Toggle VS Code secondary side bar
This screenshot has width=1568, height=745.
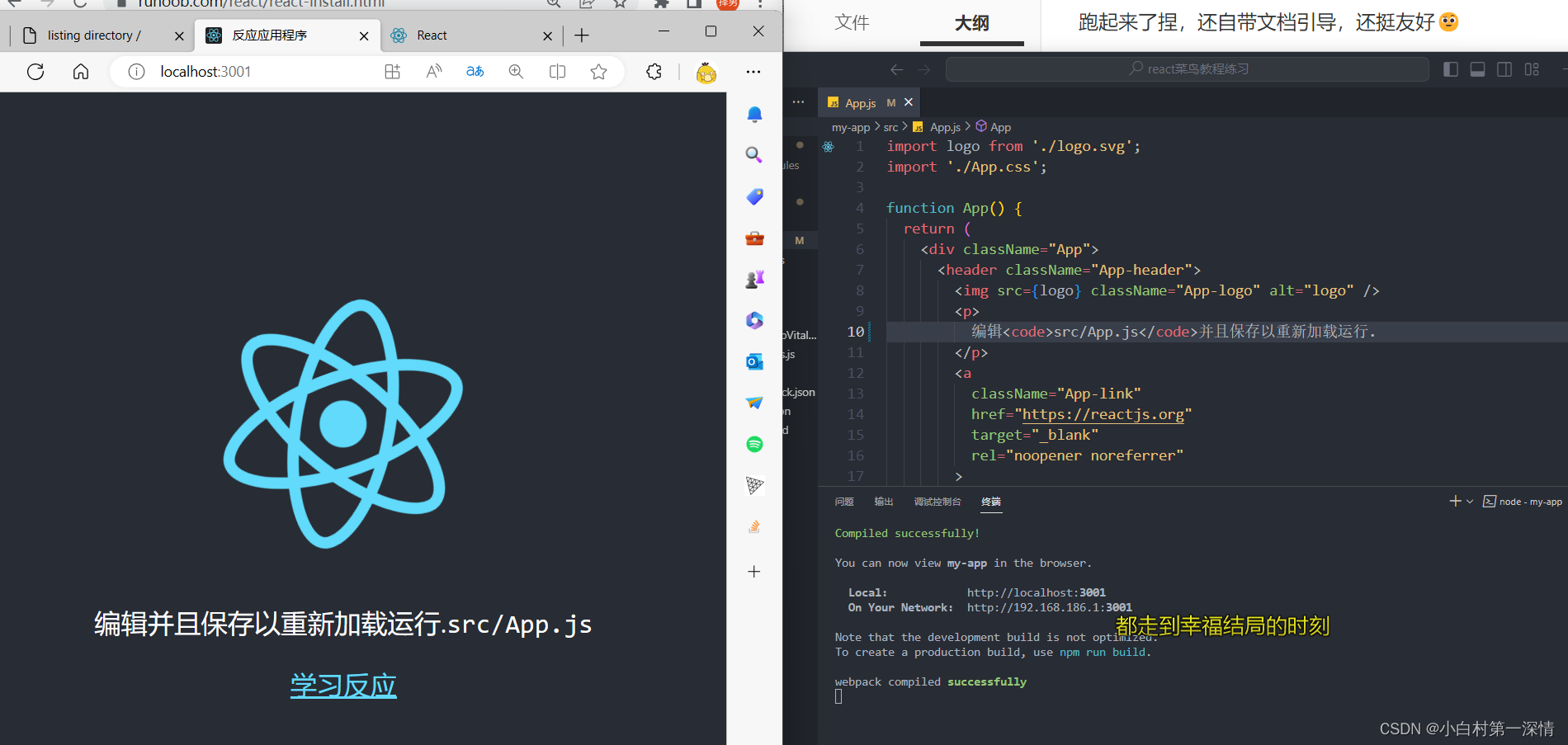tap(1505, 69)
